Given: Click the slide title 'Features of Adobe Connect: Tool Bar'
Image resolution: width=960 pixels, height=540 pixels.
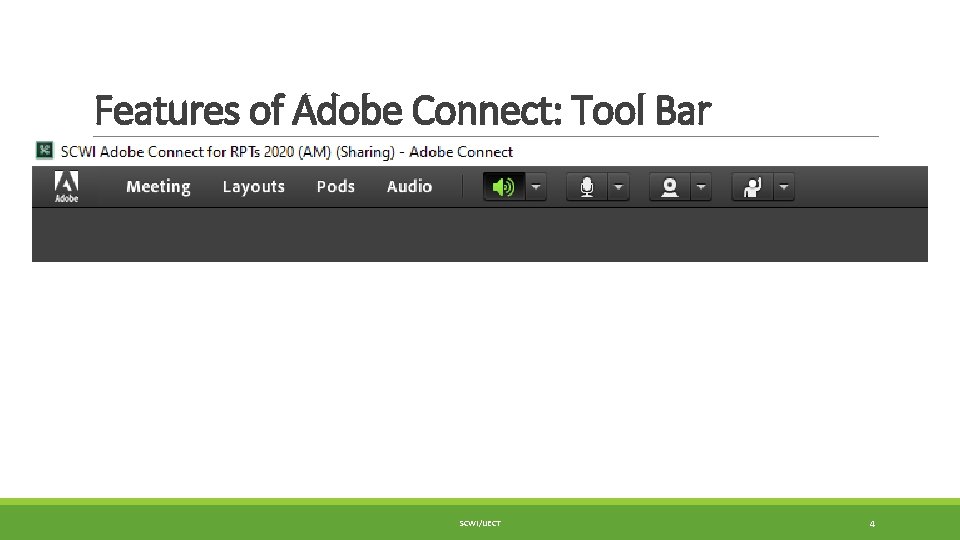Looking at the screenshot, I should [x=402, y=111].
